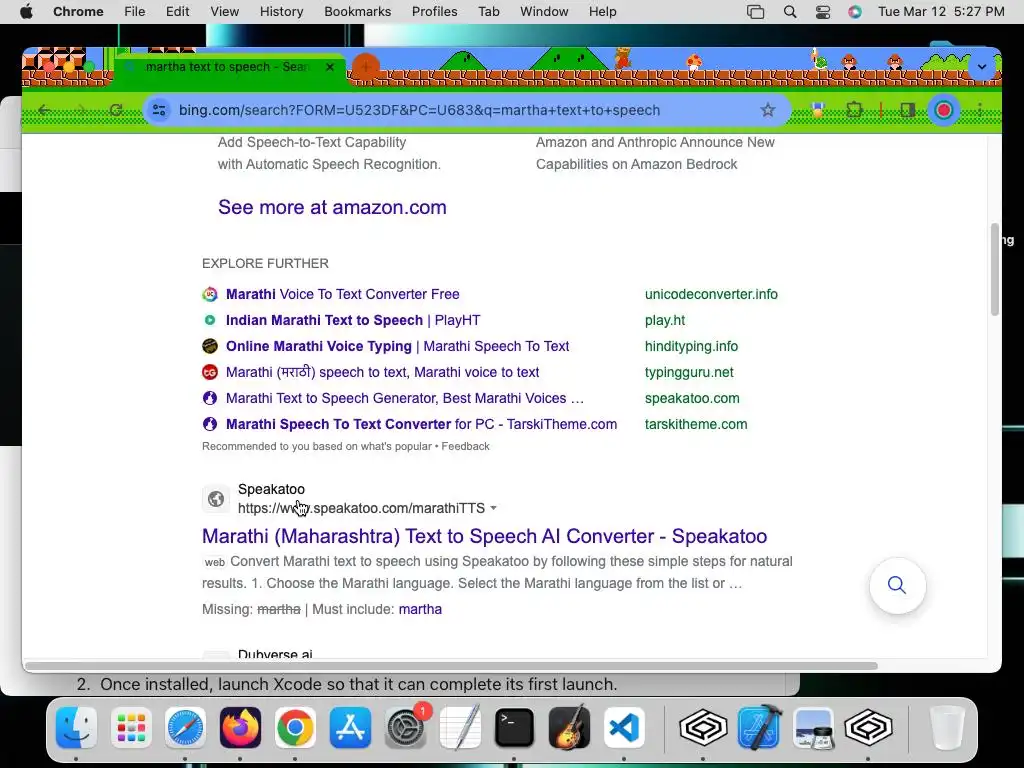1024x768 pixels.
Task: Open Online Marathi Voice Typing link
Action: tap(397, 346)
